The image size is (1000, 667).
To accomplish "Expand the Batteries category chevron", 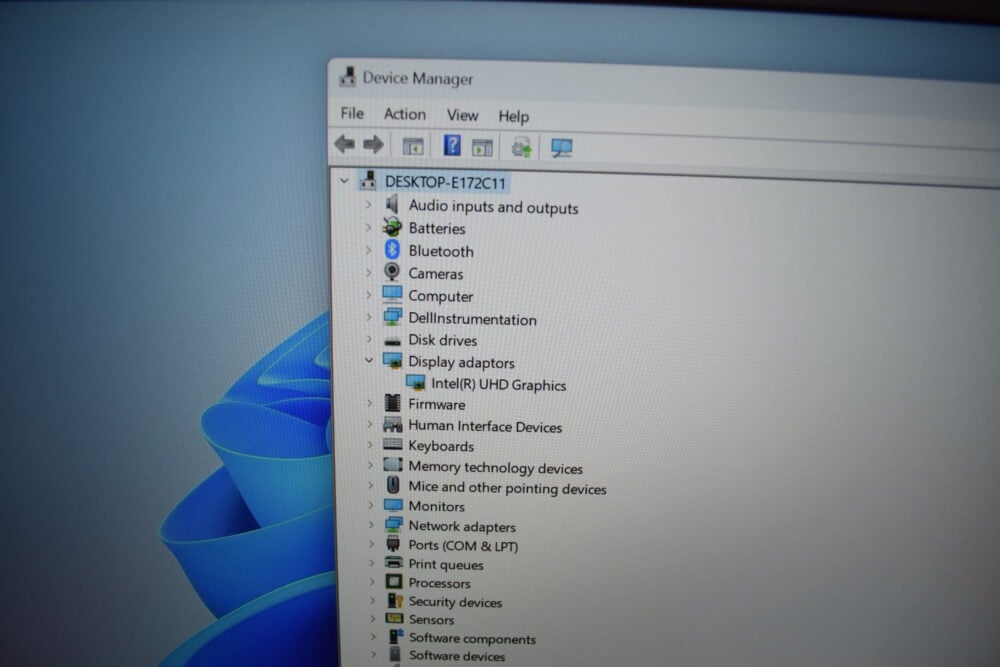I will tap(368, 227).
